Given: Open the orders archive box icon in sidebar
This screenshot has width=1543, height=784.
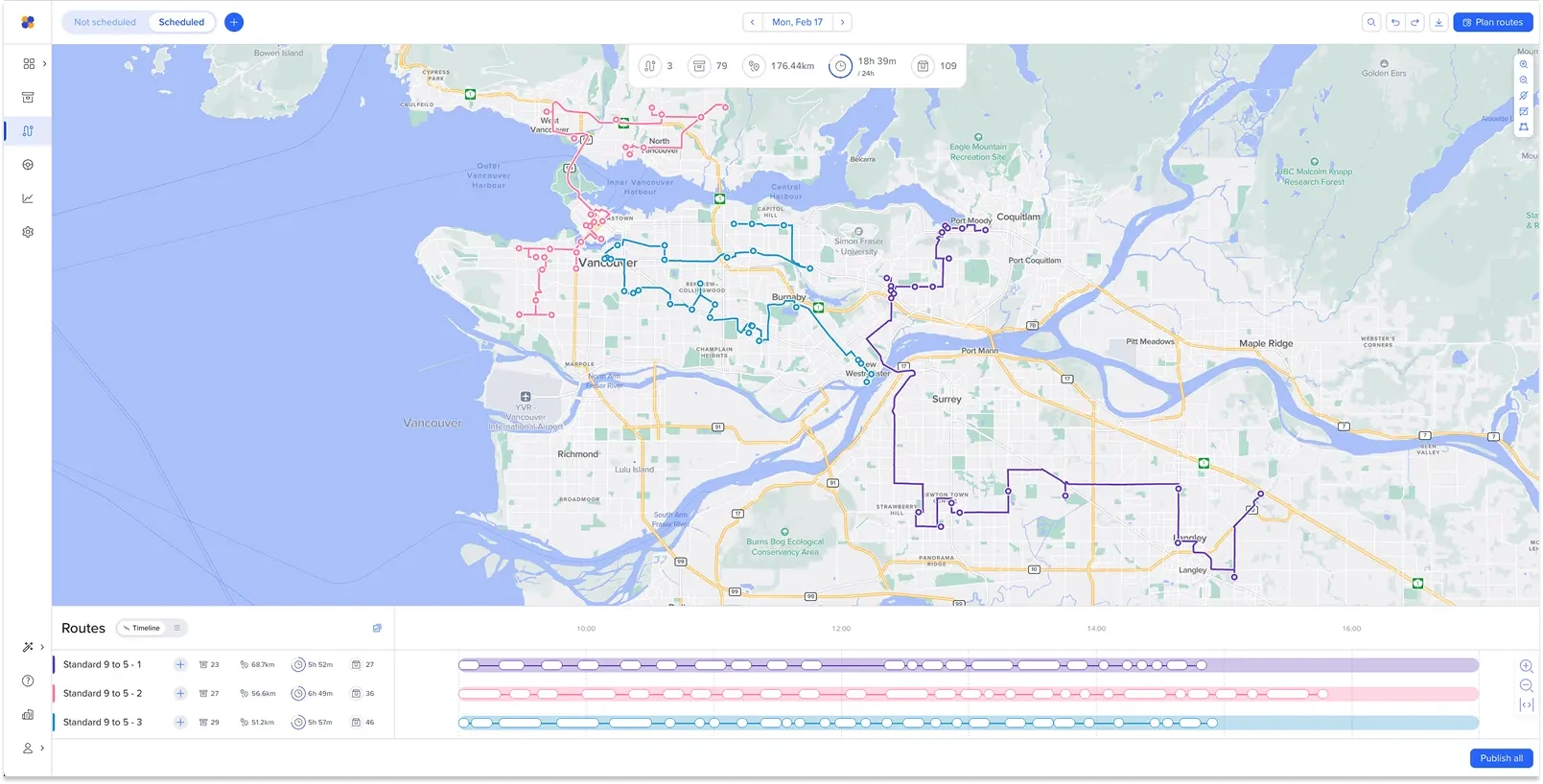Looking at the screenshot, I should pos(28,98).
